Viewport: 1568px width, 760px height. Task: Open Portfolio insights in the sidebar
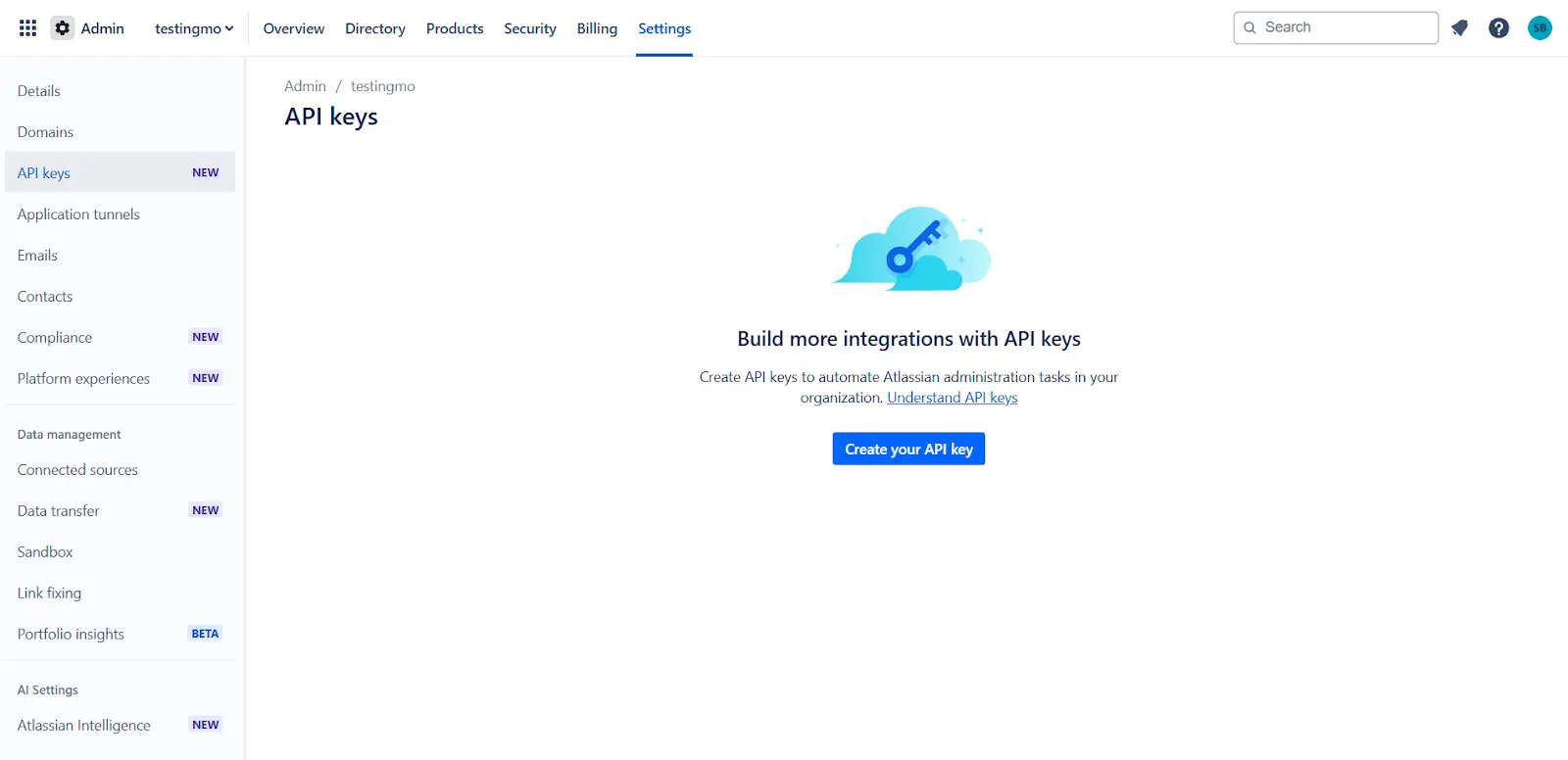point(120,635)
